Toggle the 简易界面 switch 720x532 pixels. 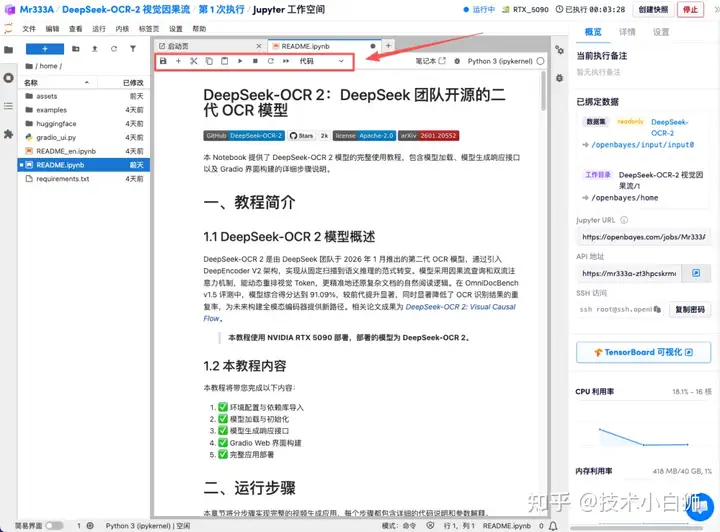54,526
